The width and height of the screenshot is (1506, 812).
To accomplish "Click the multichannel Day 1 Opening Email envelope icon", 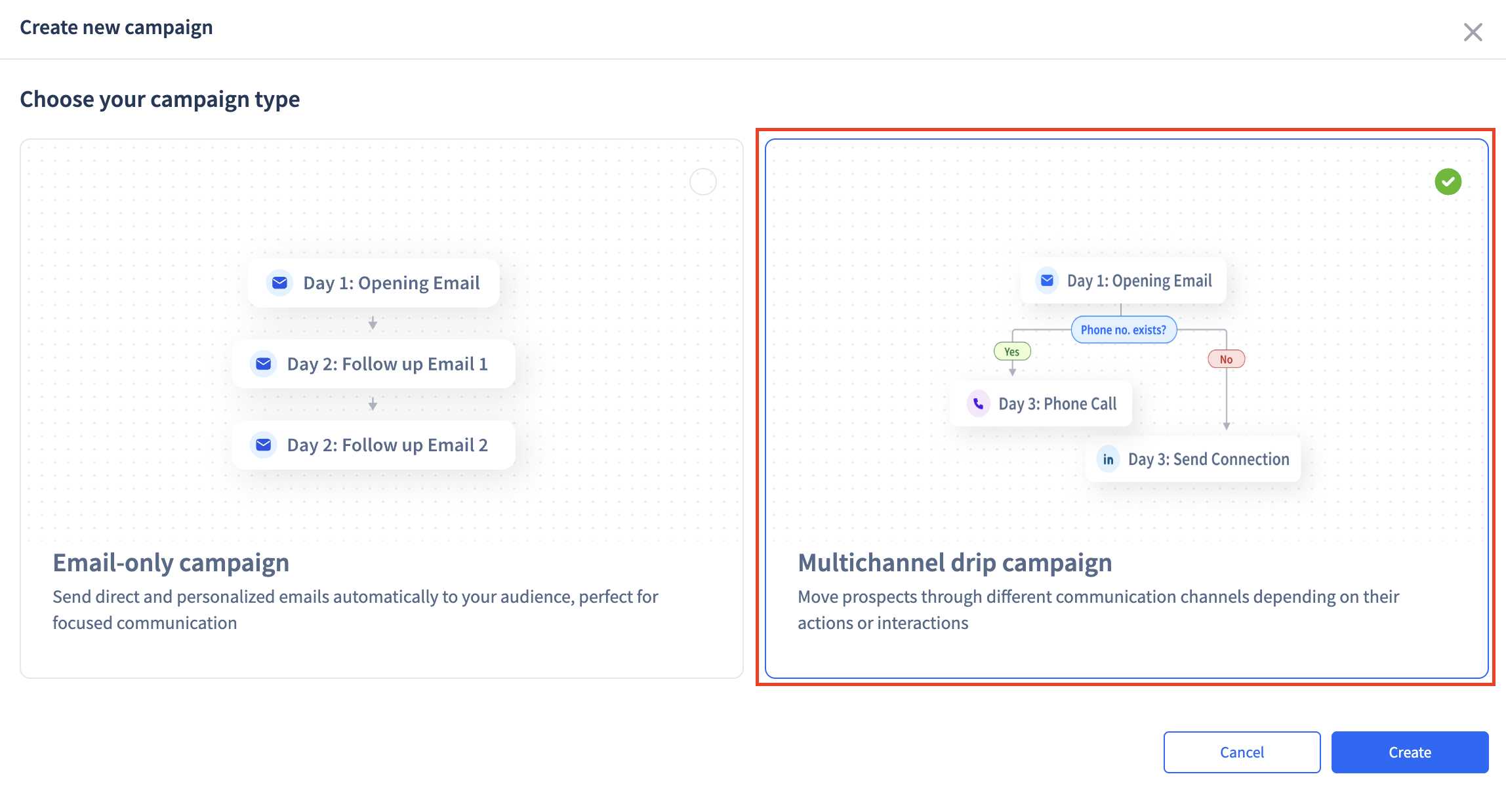I will (x=1047, y=281).
